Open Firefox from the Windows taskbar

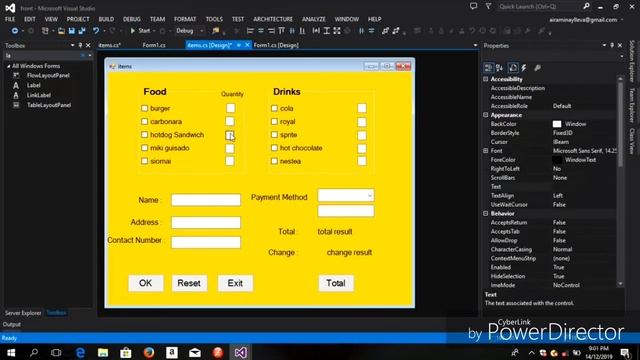tap(149, 352)
